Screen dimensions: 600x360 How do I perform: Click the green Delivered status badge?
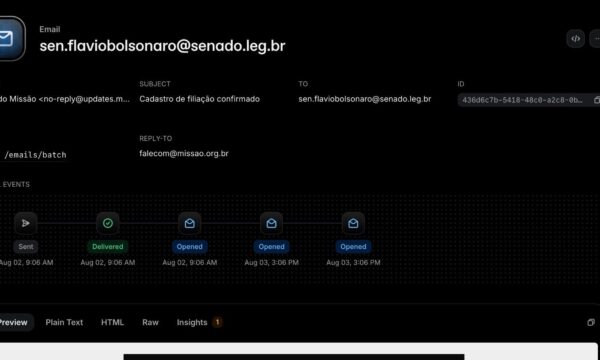[x=108, y=247]
